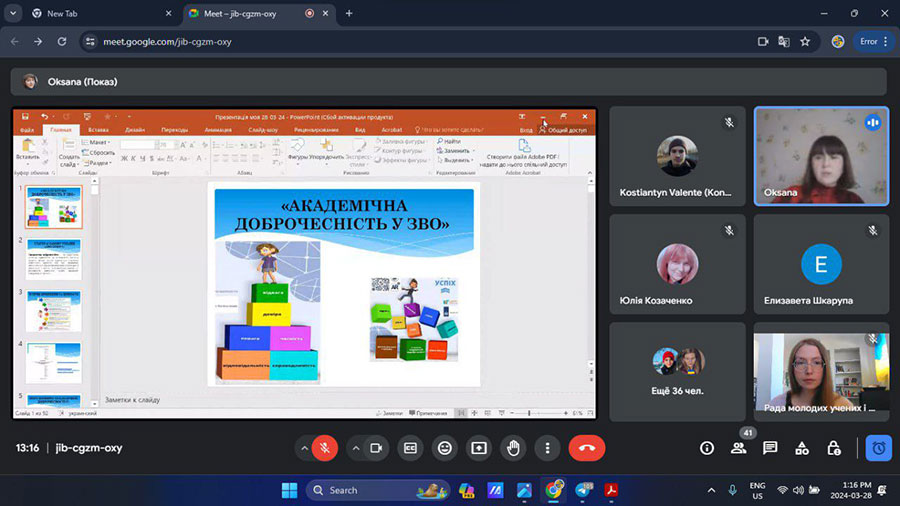The height and width of the screenshot is (506, 900).
Task: Open the emoji reactions button
Action: click(445, 448)
